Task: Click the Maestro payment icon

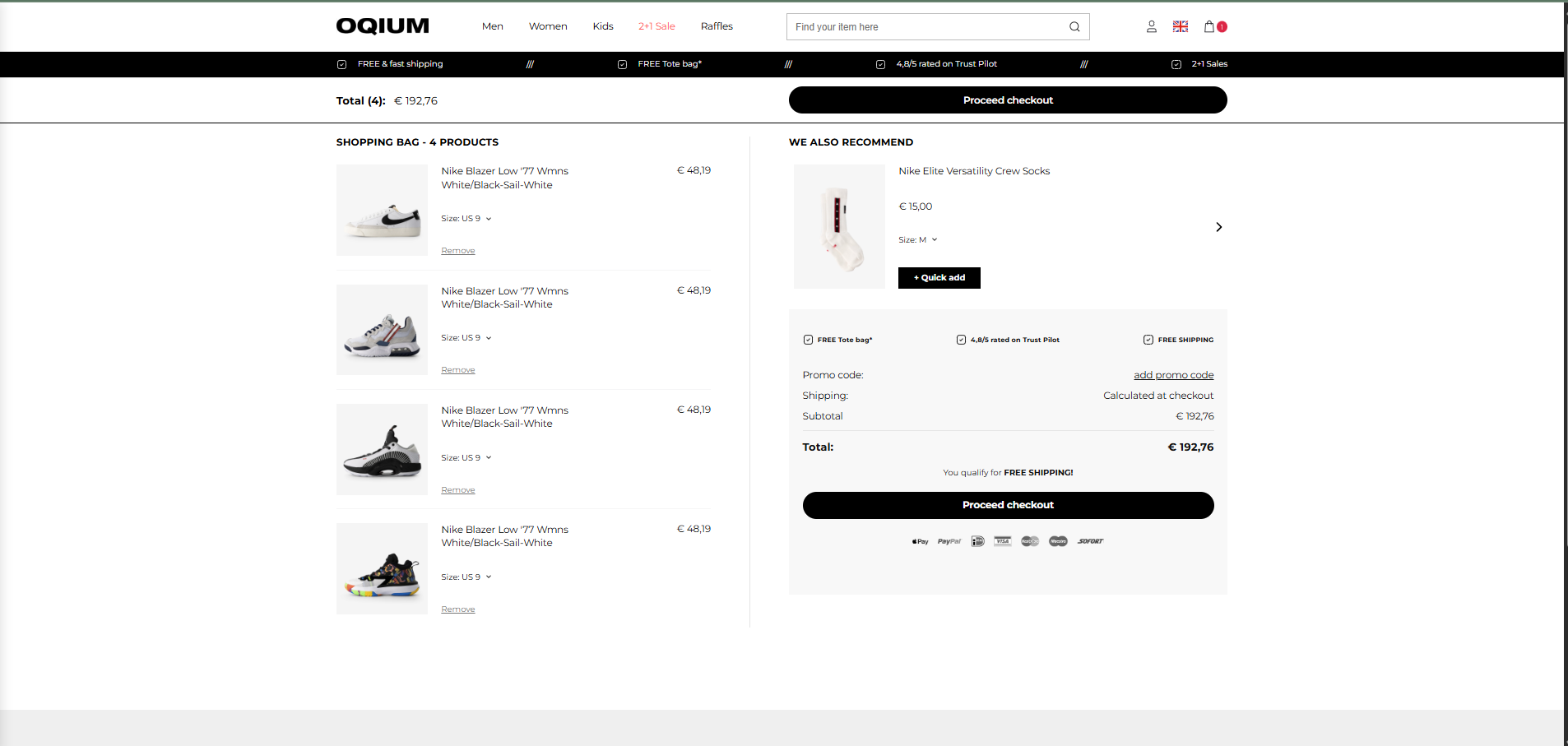Action: point(1058,541)
